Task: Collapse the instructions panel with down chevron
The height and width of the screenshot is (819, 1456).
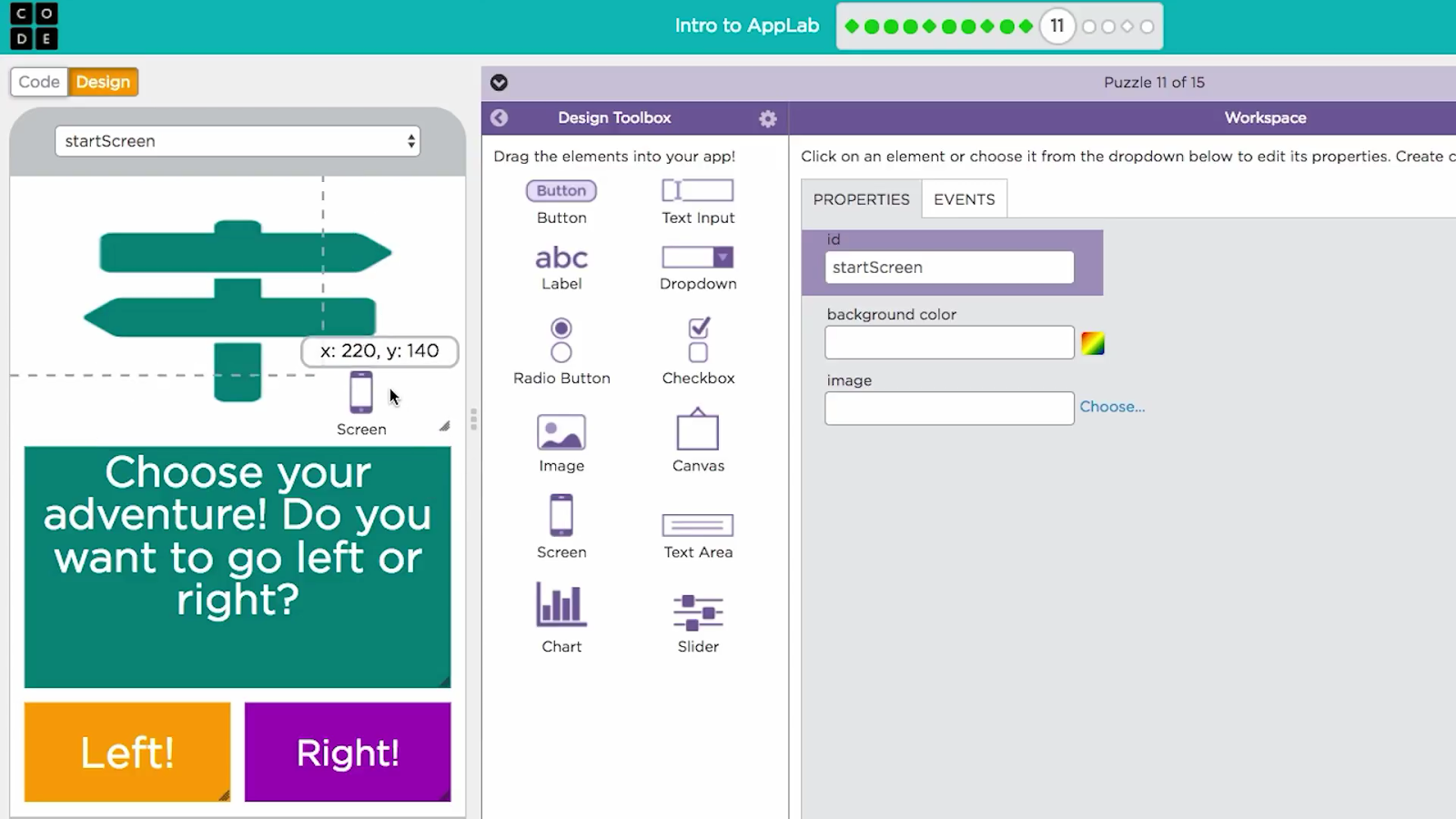Action: coord(499,83)
